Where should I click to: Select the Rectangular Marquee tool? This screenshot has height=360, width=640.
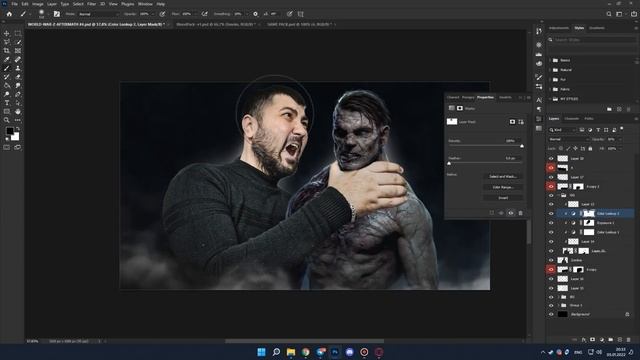pos(18,33)
